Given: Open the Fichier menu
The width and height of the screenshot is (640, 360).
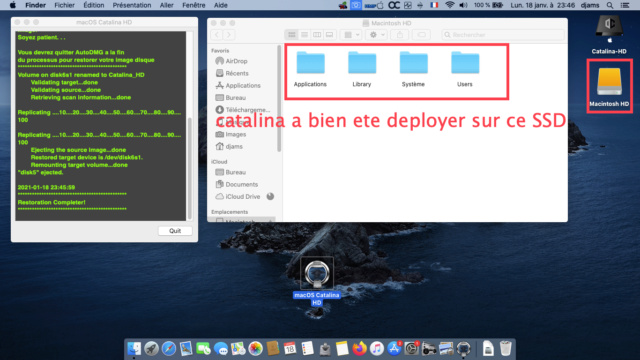Looking at the screenshot, I should [64, 5].
